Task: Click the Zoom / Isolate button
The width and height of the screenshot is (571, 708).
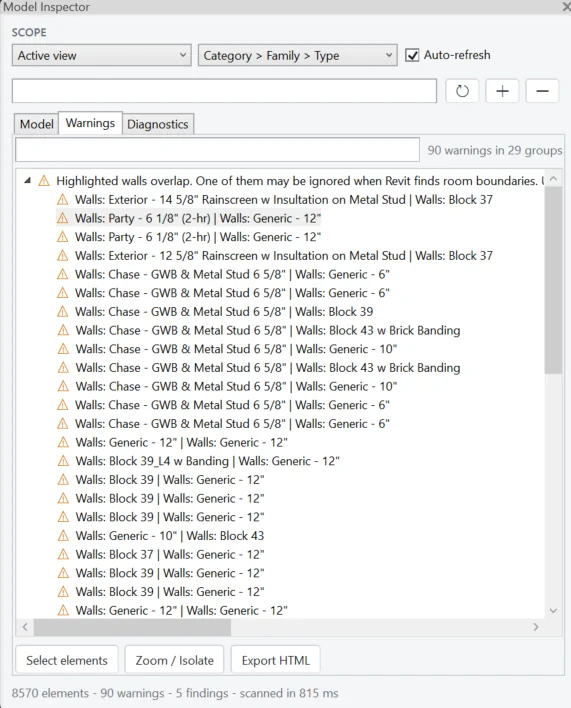Action: pyautogui.click(x=174, y=660)
